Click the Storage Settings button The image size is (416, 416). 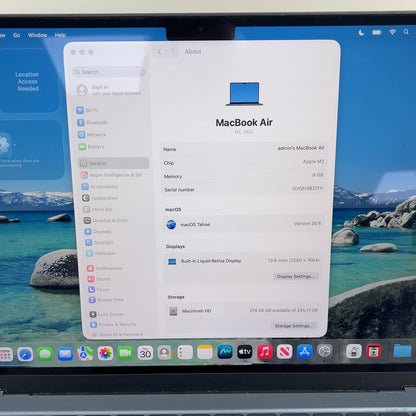293,326
